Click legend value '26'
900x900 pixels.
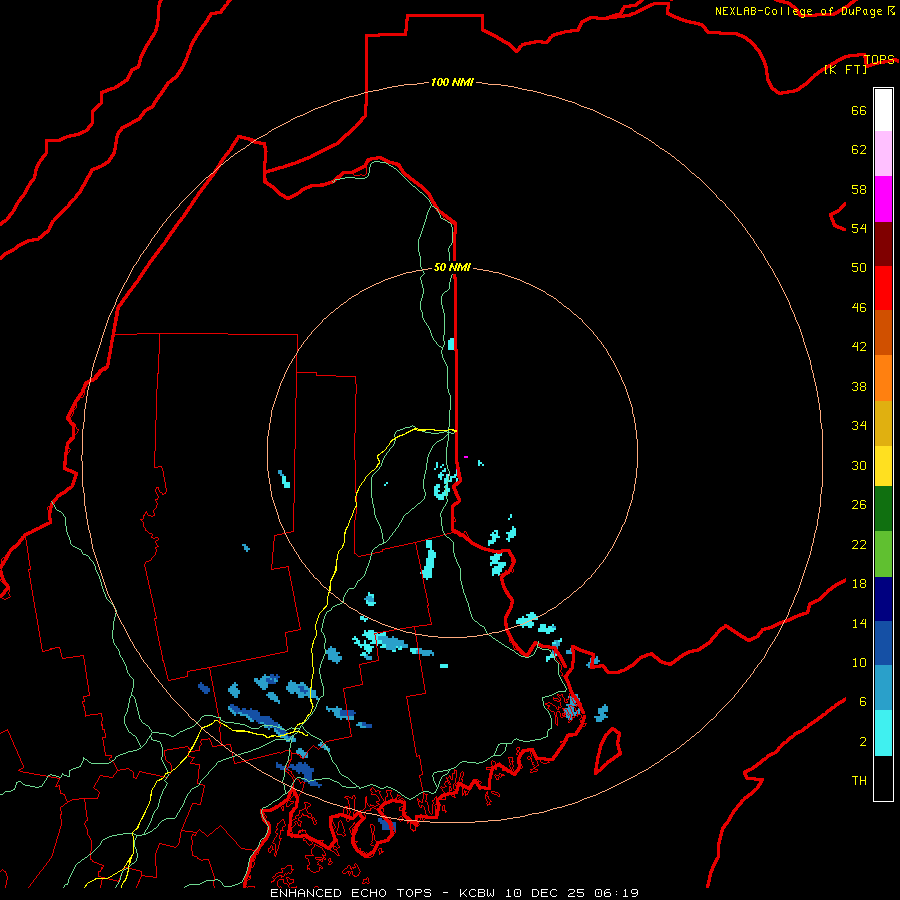click(x=859, y=505)
